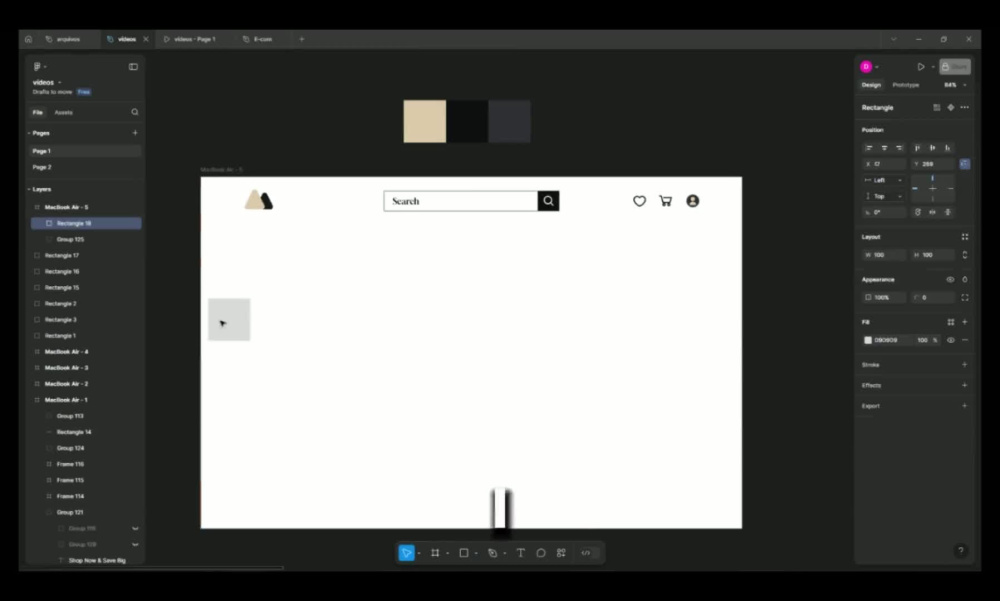Open Move tool options dropdown arrow
The width and height of the screenshot is (1000, 601).
(418, 554)
